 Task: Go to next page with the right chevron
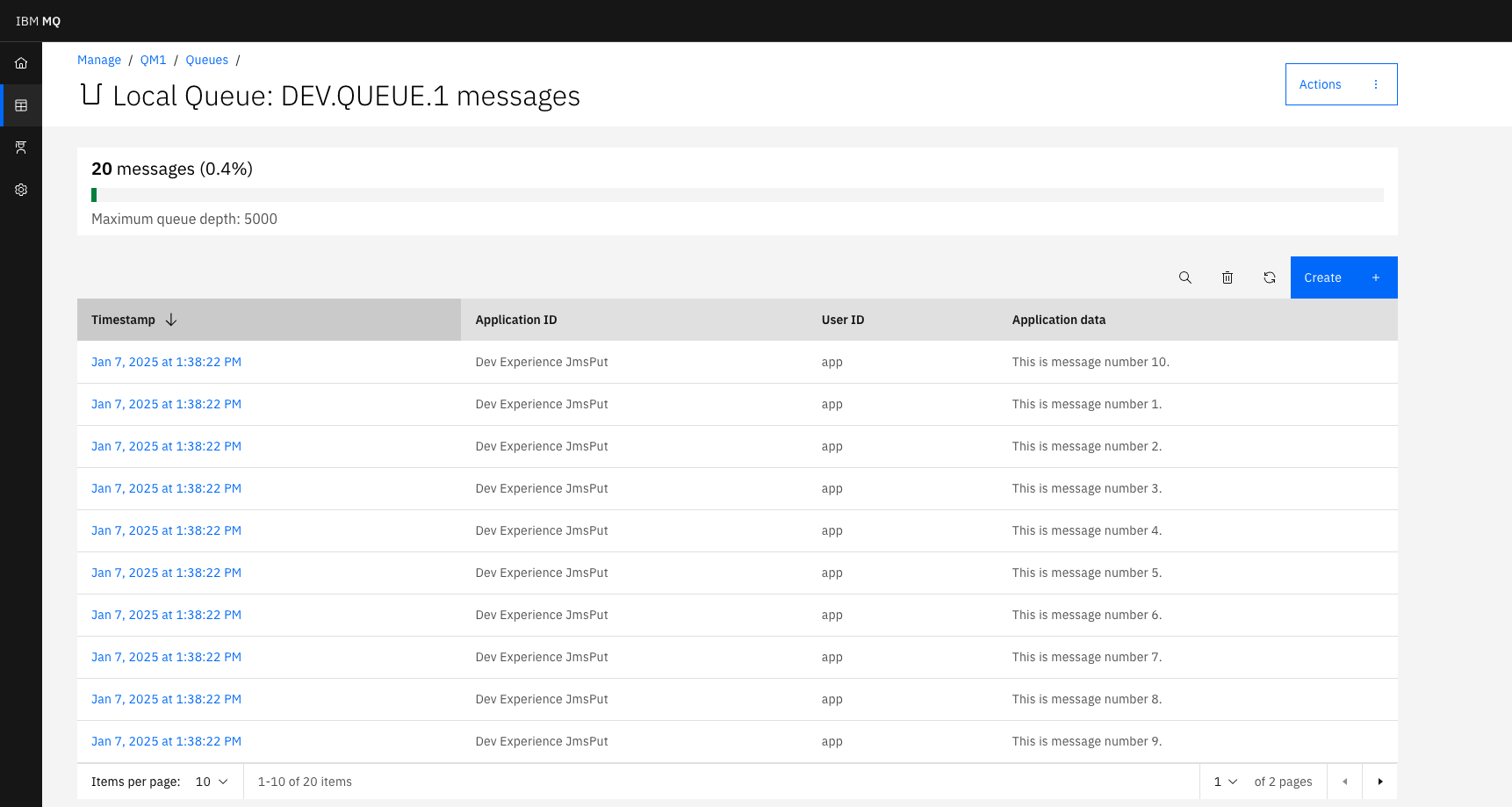(1380, 781)
